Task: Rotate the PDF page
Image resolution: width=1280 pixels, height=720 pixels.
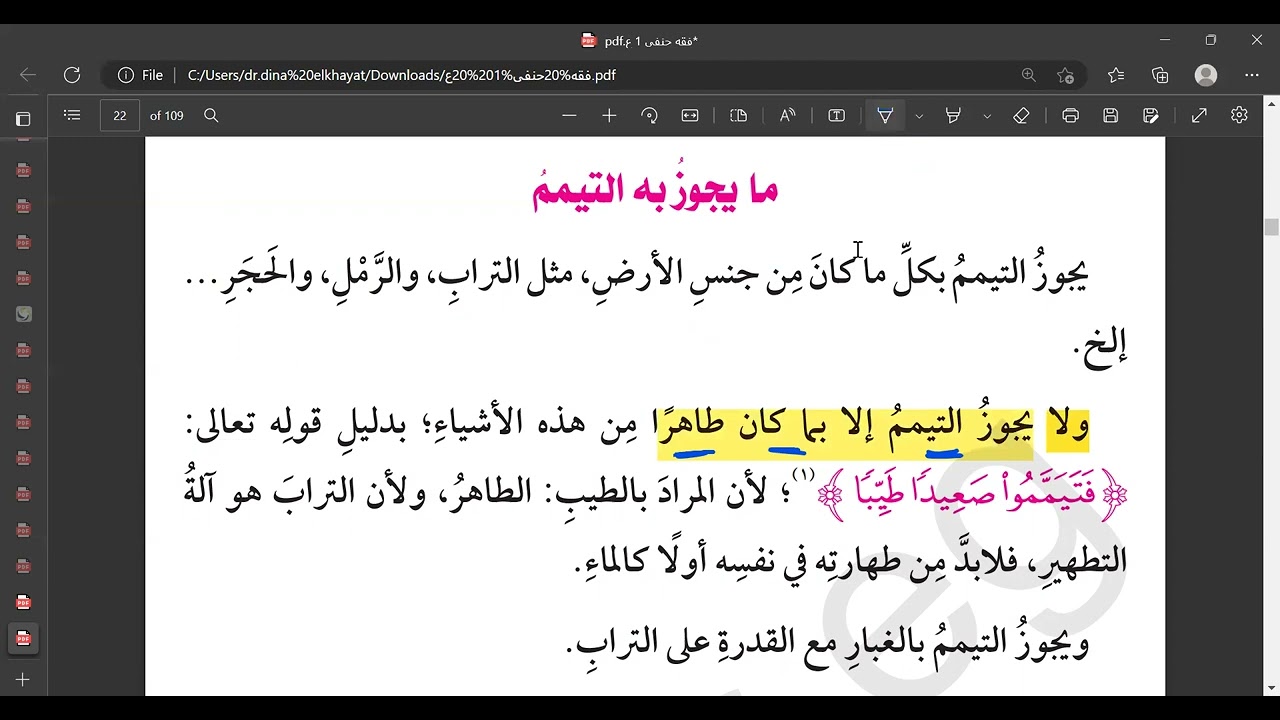Action: 649,116
